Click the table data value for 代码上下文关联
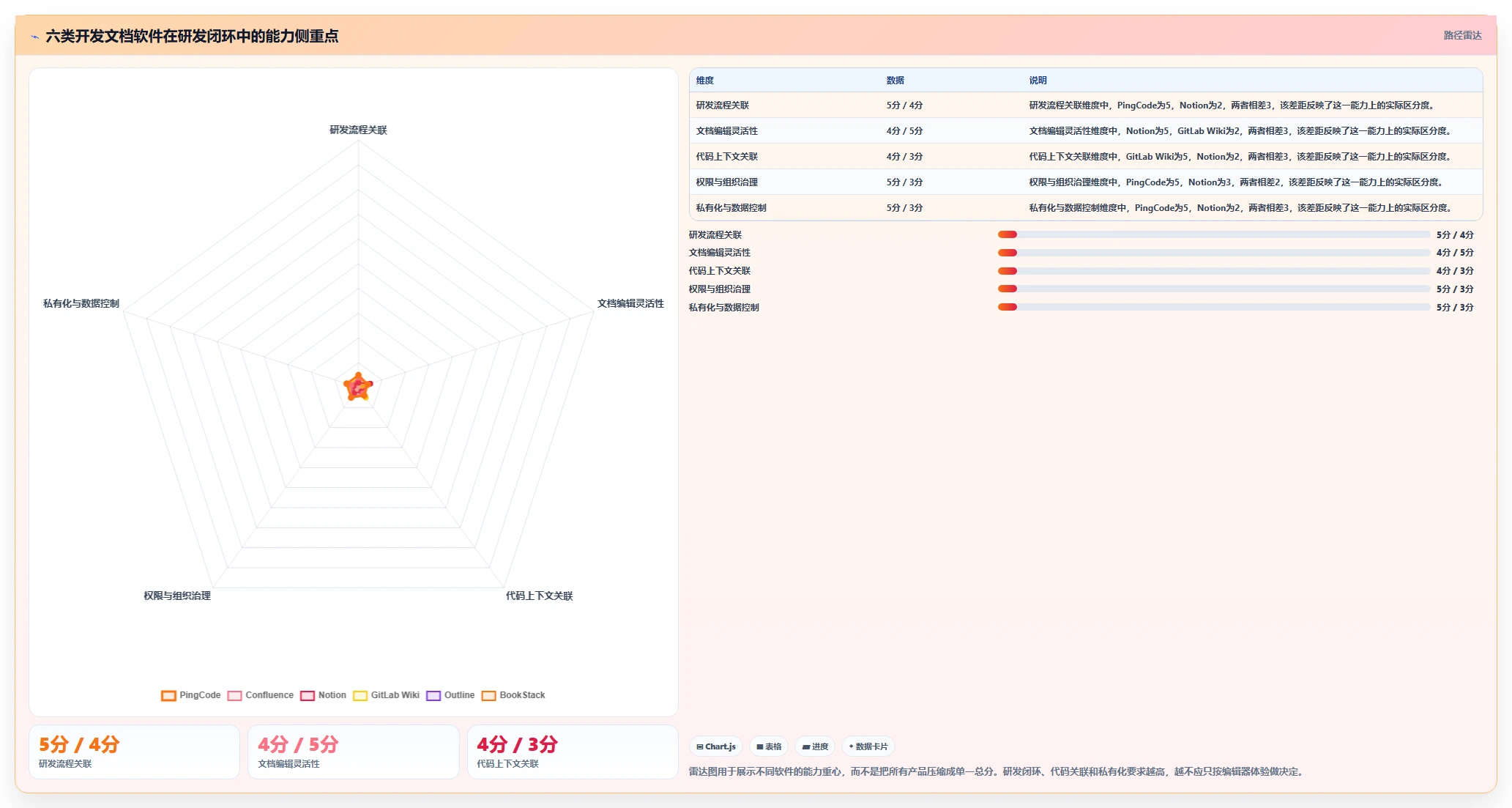This screenshot has width=1512, height=808. coord(905,157)
